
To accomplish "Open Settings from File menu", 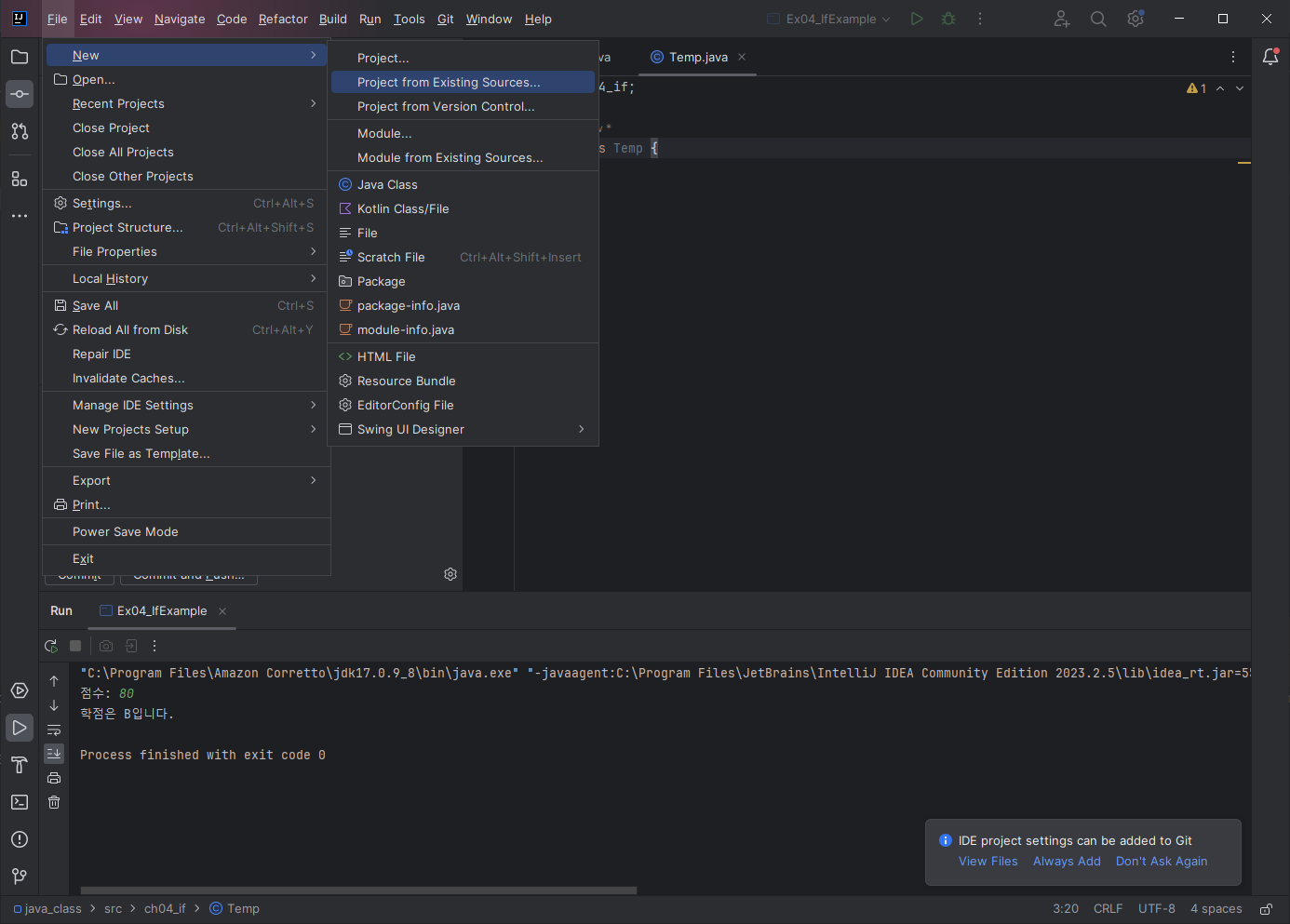I will coord(186,204).
